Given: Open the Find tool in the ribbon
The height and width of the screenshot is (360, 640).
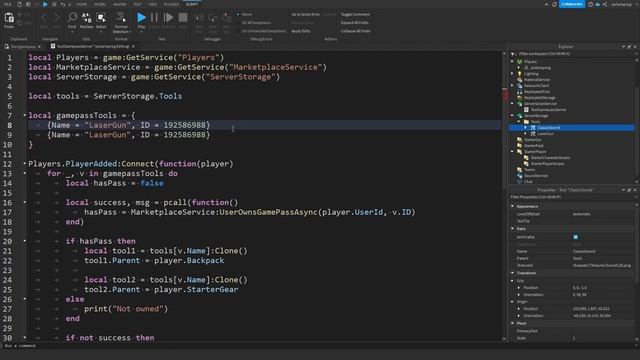Looking at the screenshot, I should coord(72,20).
